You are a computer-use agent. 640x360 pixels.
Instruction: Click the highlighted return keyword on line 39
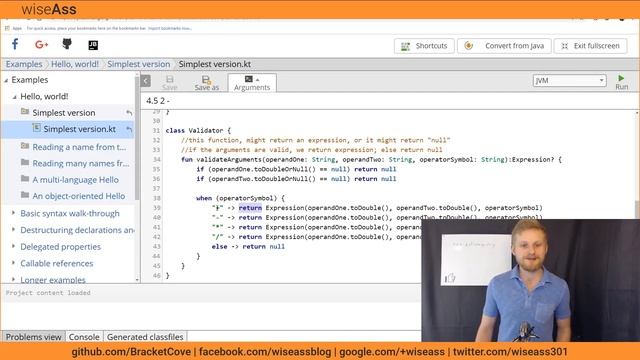pos(250,208)
